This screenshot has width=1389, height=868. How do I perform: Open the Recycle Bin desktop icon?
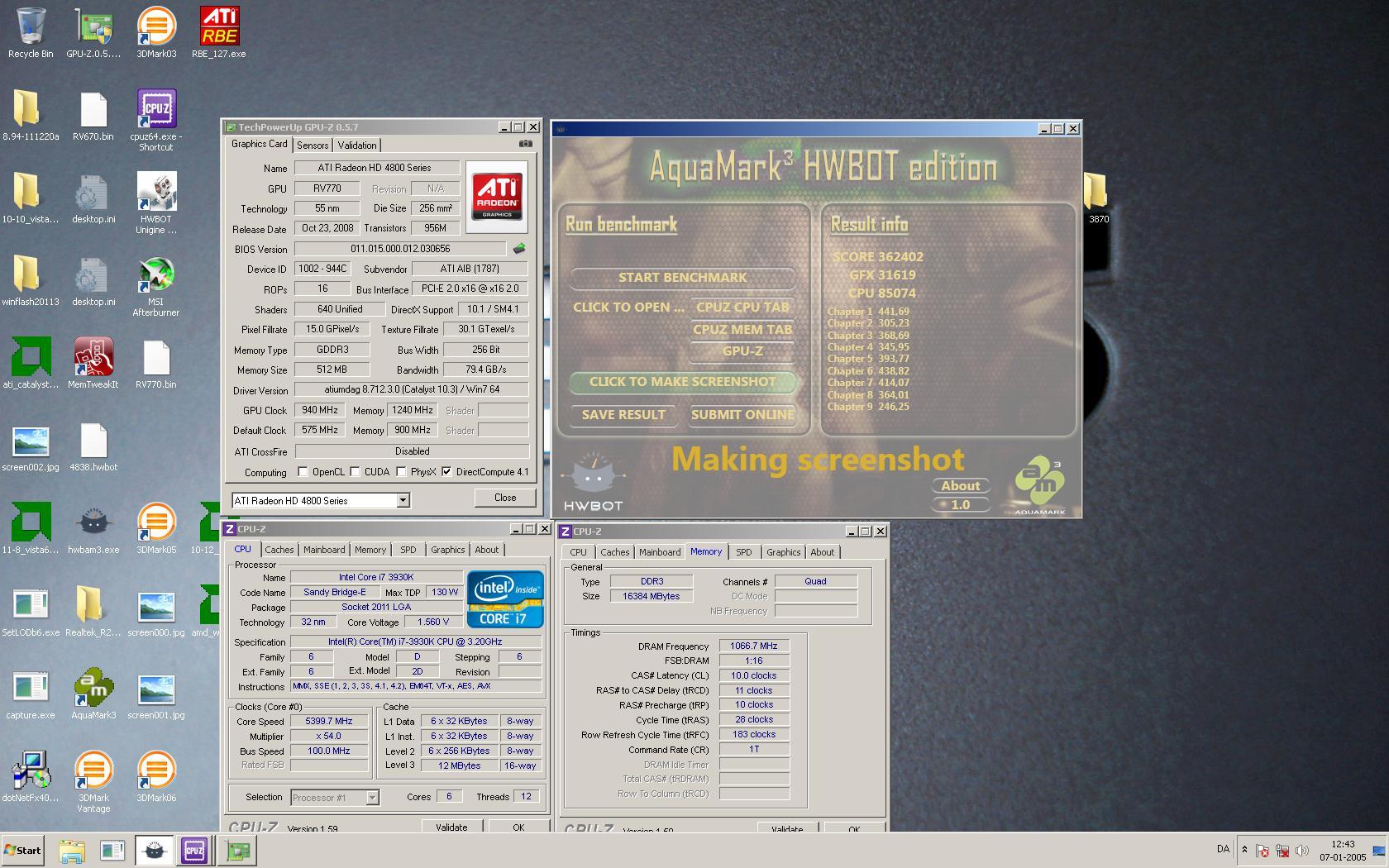(31, 33)
